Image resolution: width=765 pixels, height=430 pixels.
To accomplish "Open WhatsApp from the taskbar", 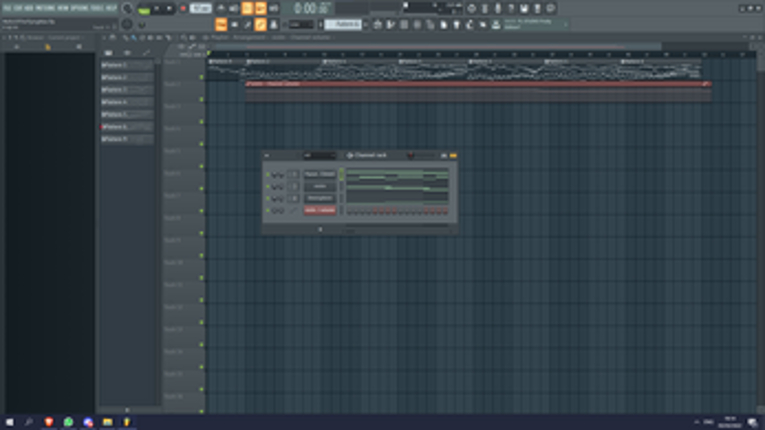I will click(x=68, y=422).
